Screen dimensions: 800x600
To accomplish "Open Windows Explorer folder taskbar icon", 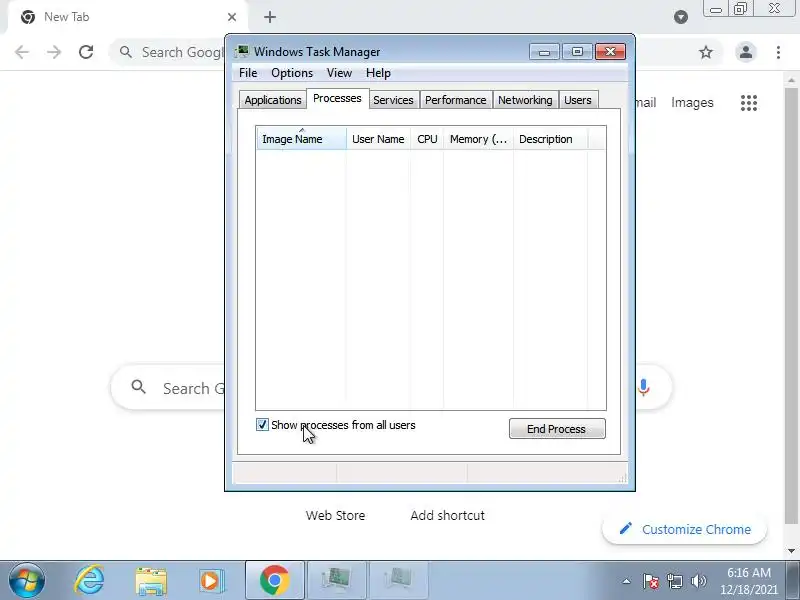I will point(151,581).
